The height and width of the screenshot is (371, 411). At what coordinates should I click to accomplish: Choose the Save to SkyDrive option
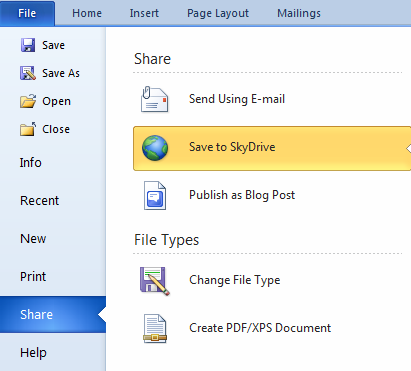272,148
